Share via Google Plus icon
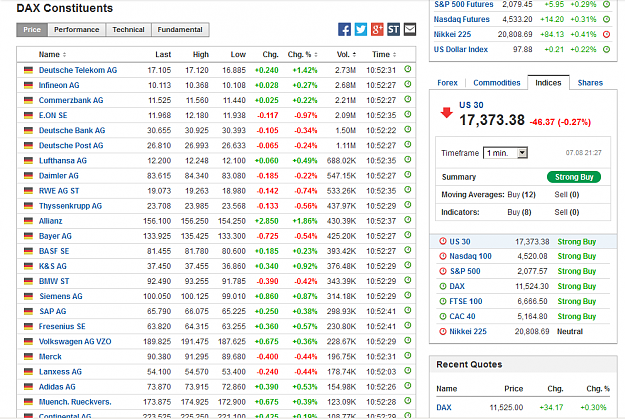This screenshot has width=625, height=419. [377, 30]
